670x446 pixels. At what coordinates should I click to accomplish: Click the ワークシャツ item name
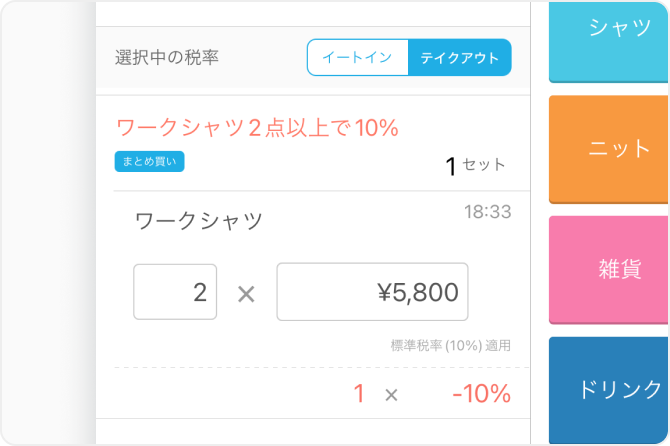point(199,222)
